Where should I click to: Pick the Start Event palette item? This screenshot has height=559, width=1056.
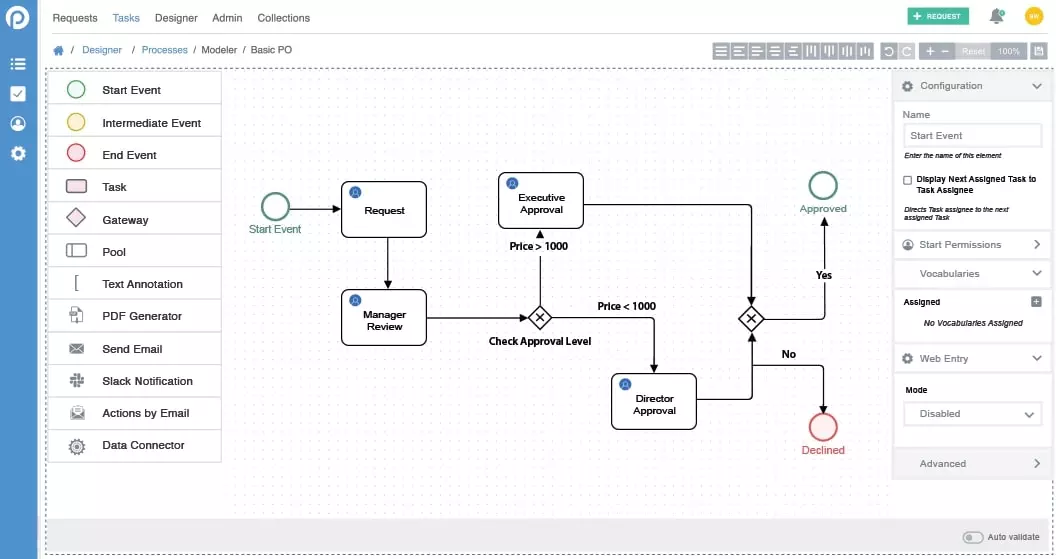tap(135, 90)
